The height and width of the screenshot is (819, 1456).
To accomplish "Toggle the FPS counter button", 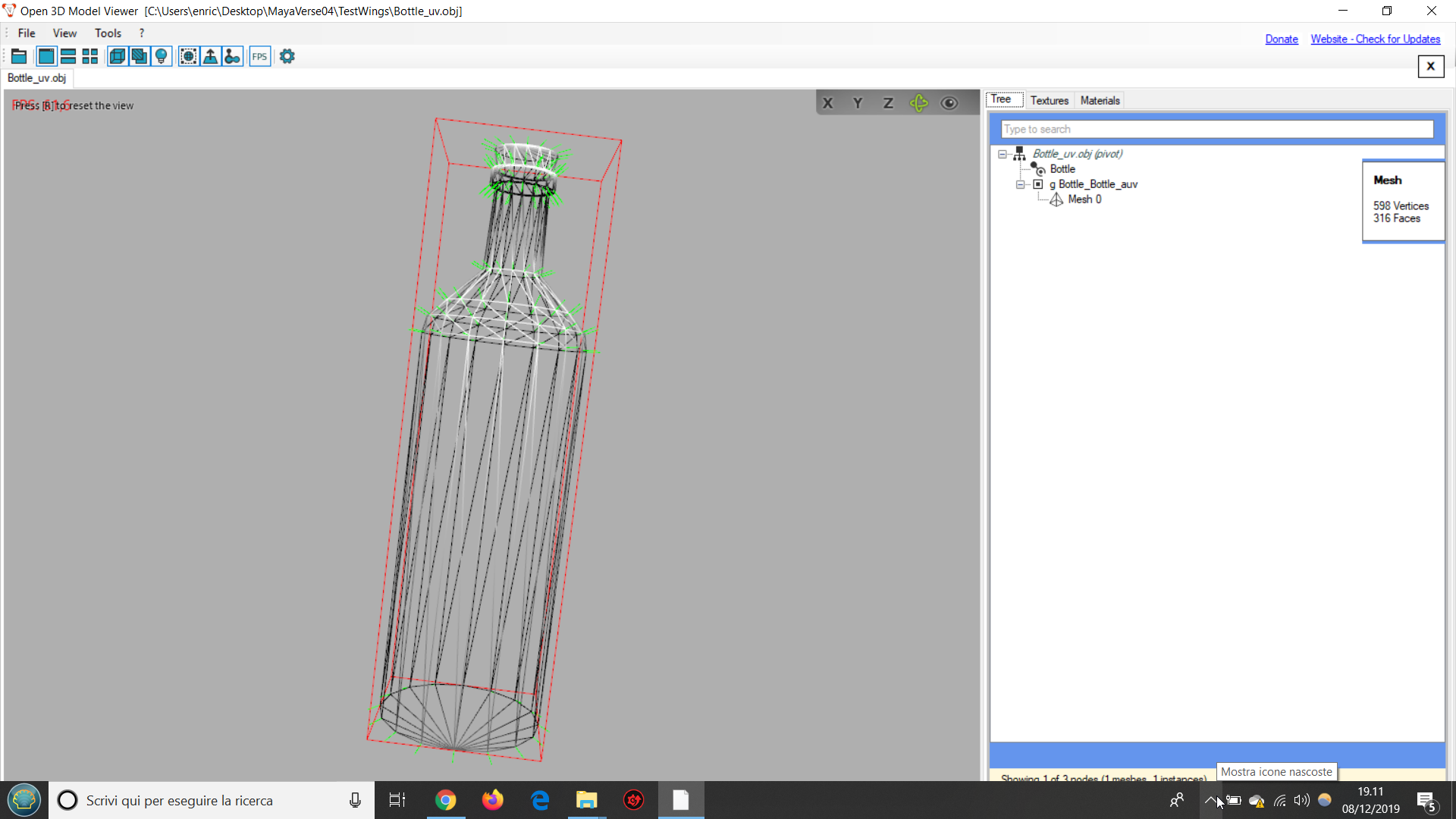I will point(259,56).
